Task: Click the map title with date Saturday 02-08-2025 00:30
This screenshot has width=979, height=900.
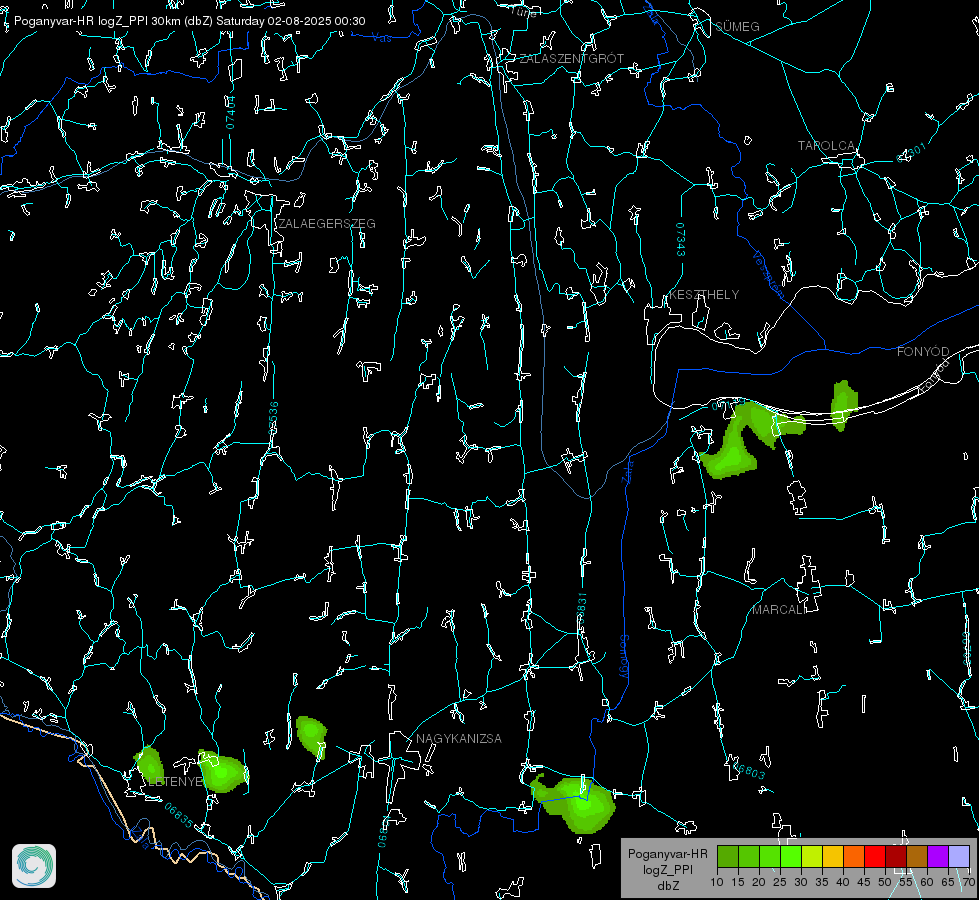Action: tap(190, 21)
